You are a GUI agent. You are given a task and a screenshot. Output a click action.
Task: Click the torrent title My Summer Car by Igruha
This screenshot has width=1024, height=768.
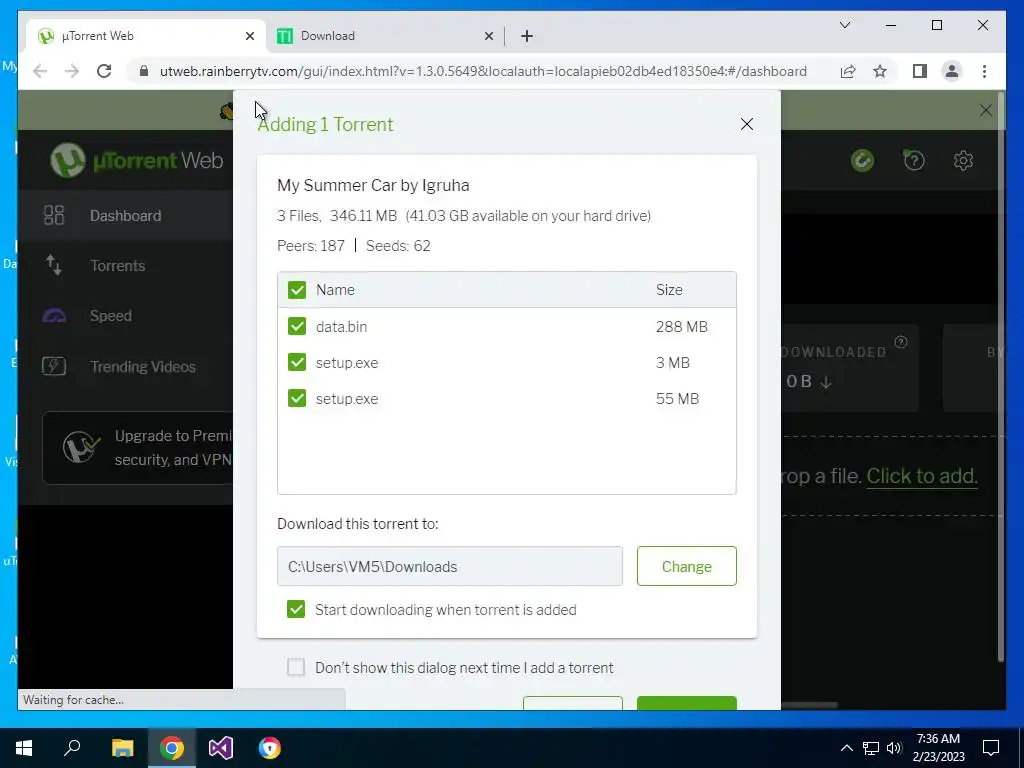tap(373, 185)
